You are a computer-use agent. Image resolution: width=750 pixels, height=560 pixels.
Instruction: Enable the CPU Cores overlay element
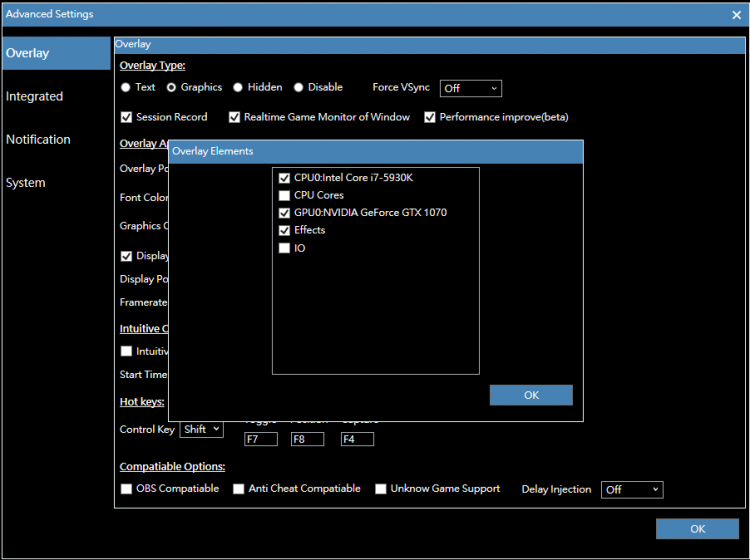(x=284, y=195)
